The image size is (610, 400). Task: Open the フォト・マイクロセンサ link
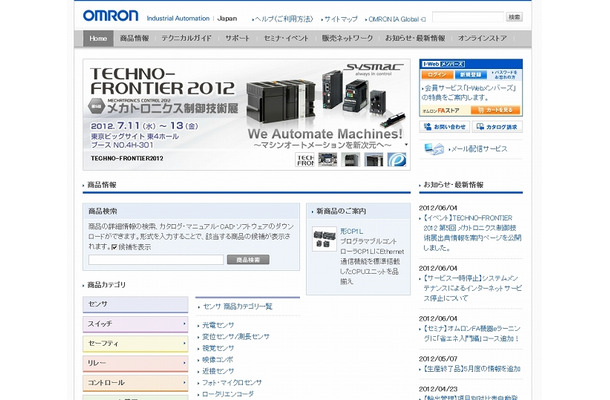(232, 383)
